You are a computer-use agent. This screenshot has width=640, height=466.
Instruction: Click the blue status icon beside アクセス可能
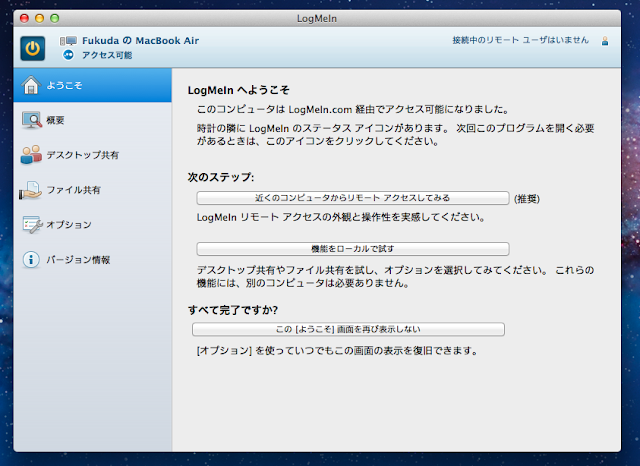(x=68, y=55)
